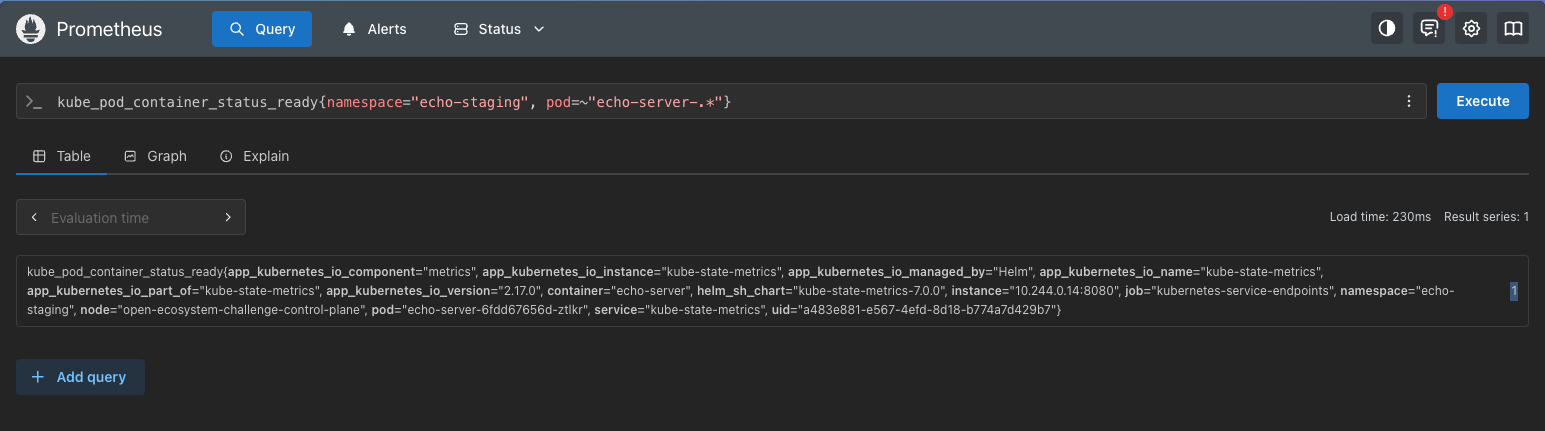The height and width of the screenshot is (431, 1545).
Task: Run the query with Execute
Action: tap(1482, 101)
